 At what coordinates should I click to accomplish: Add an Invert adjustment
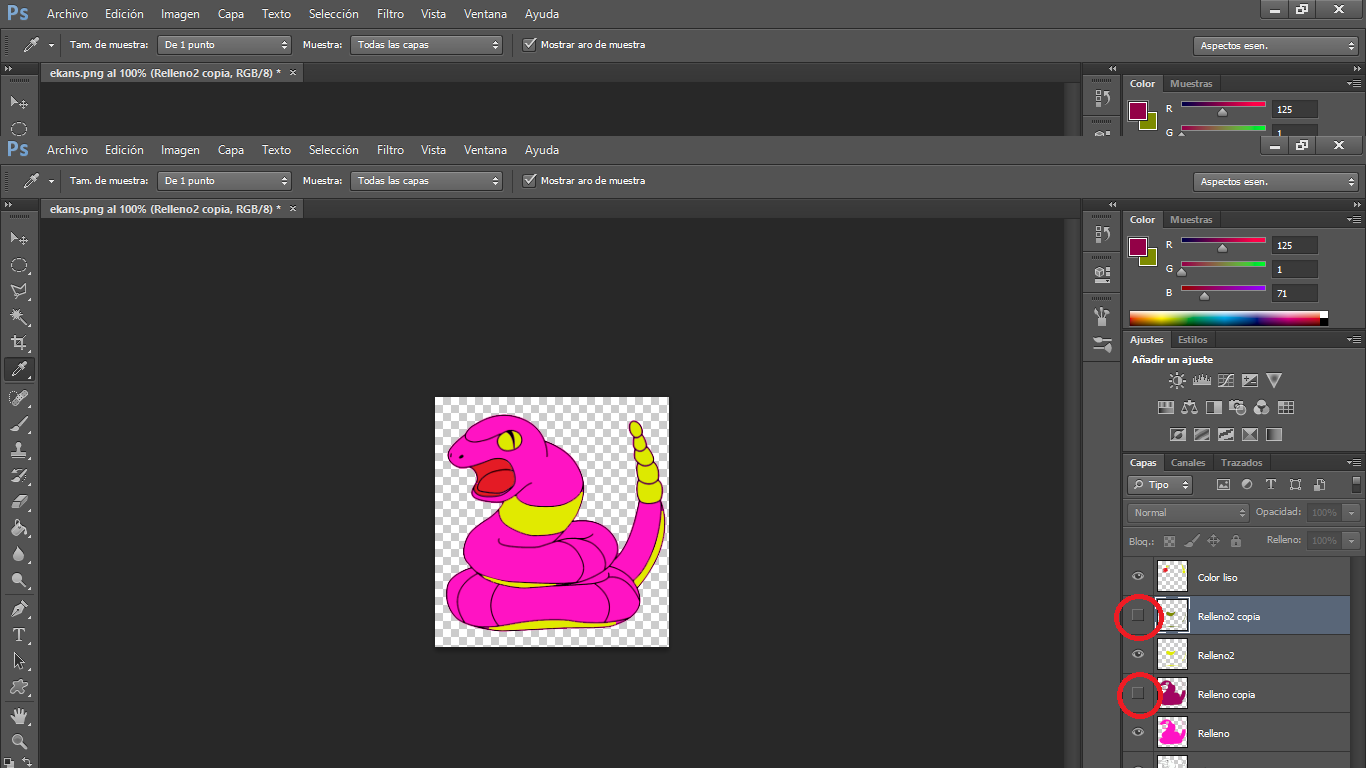tap(1177, 435)
